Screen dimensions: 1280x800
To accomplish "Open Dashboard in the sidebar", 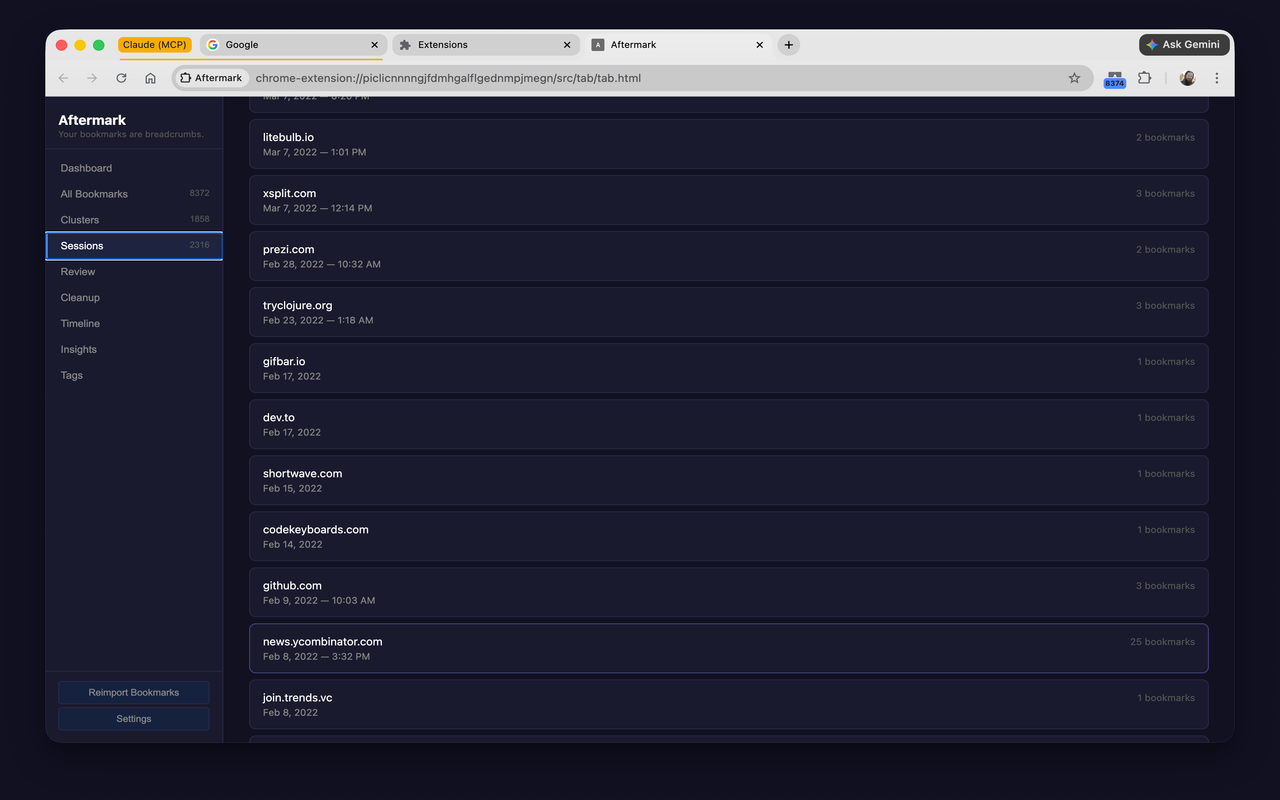I will click(134, 168).
